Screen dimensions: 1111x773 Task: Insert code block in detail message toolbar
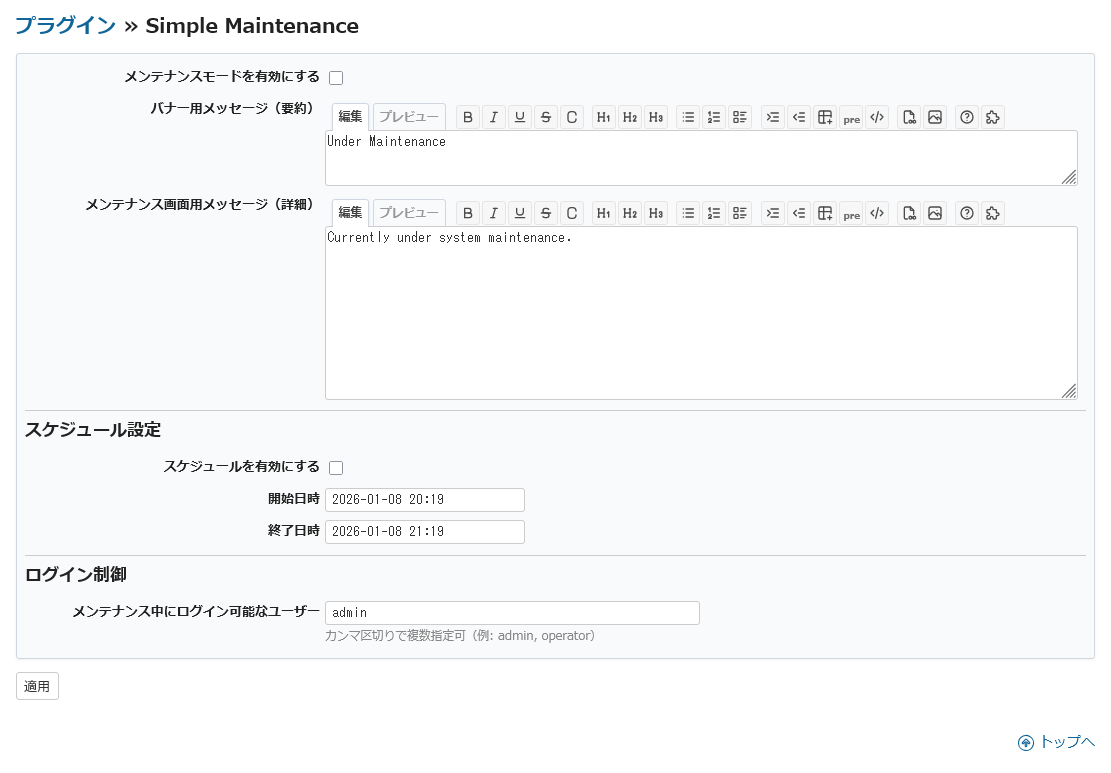point(877,213)
